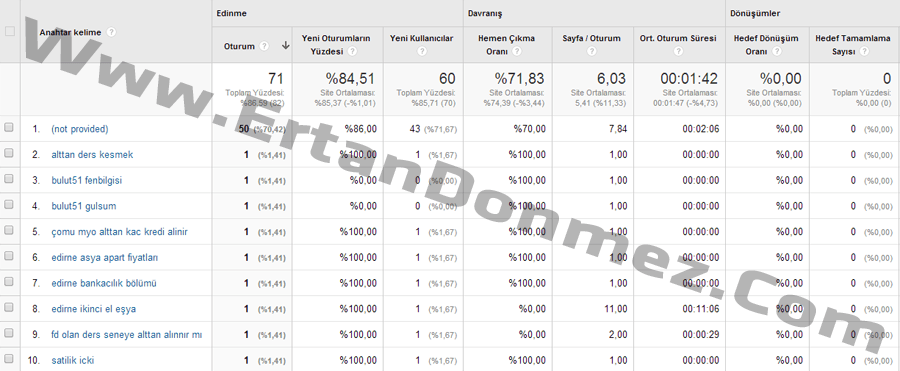The image size is (900, 371).
Task: Show help for Hedef Tamamlama Sayısı
Action: click(x=864, y=51)
